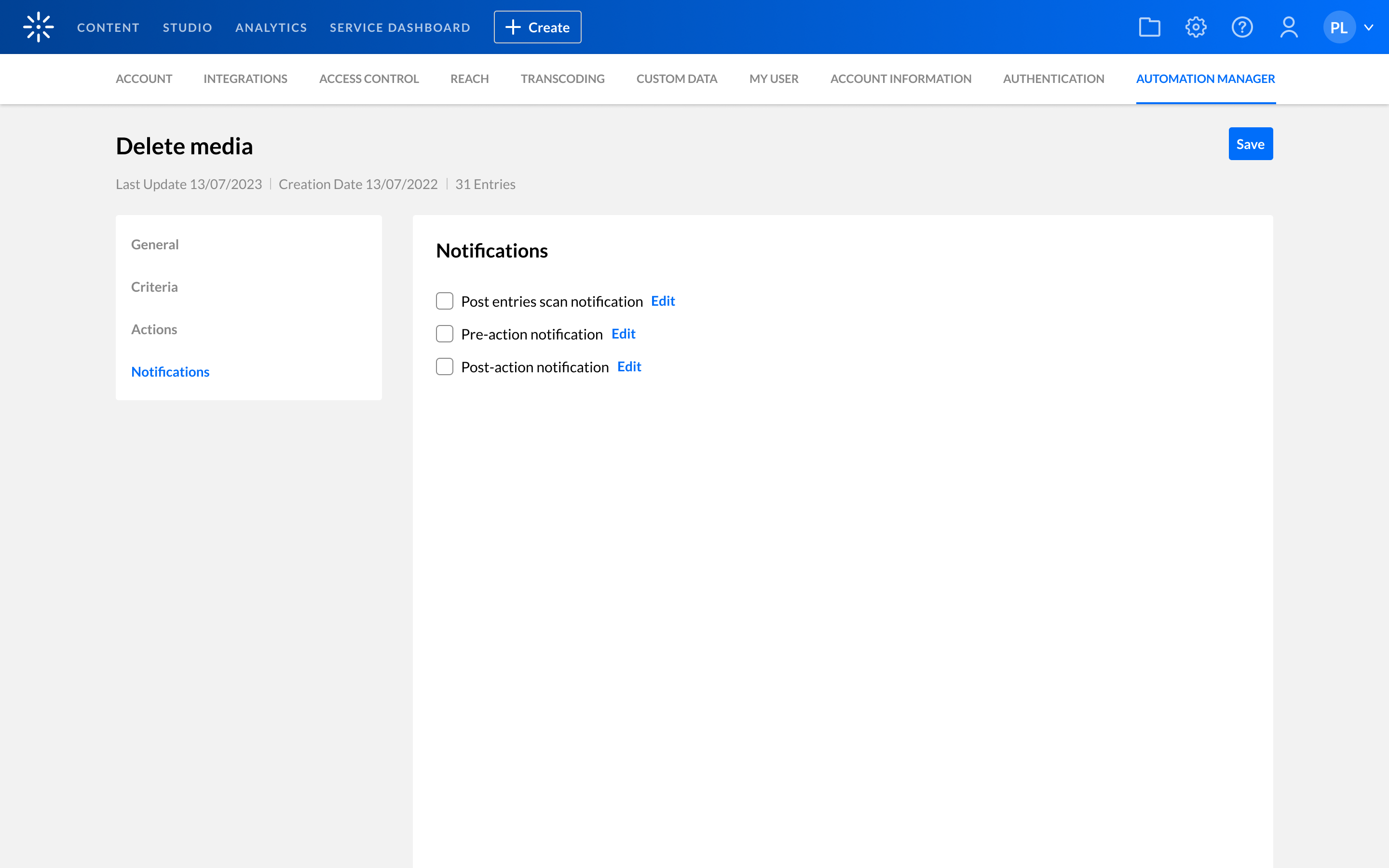This screenshot has width=1389, height=868.
Task: Go to Actions section in sidebar
Action: pos(154,329)
